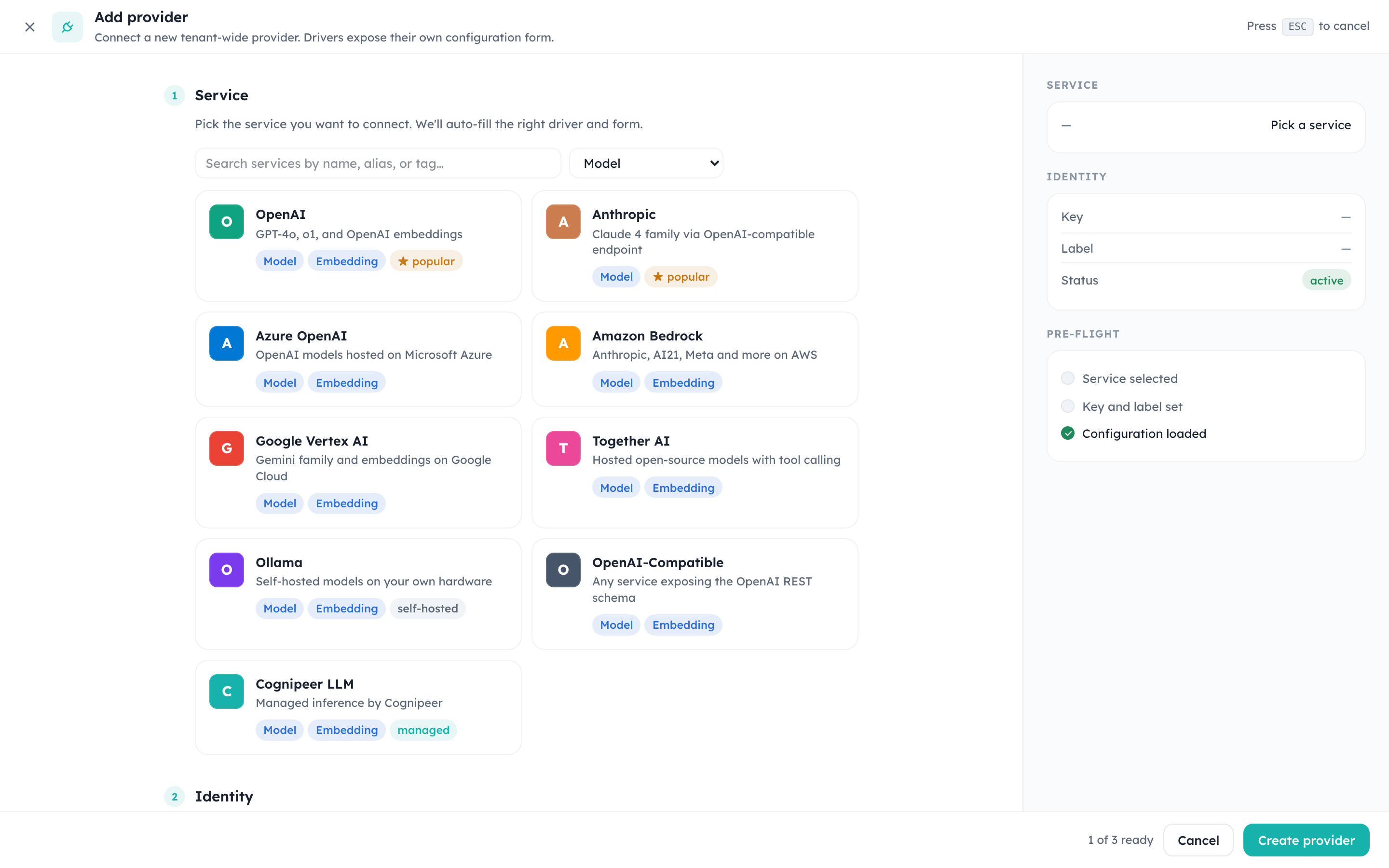
Task: Click the Model tag on Anthropic
Action: 616,277
